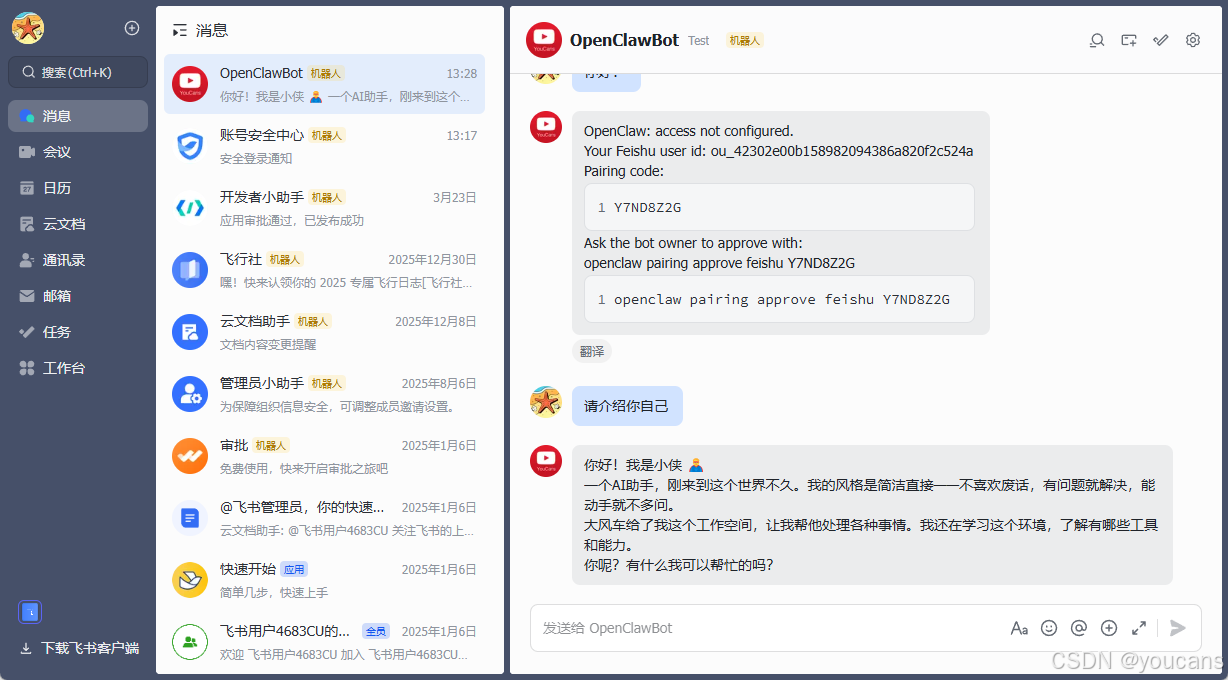Open the OpenClawBot conversation

point(324,84)
